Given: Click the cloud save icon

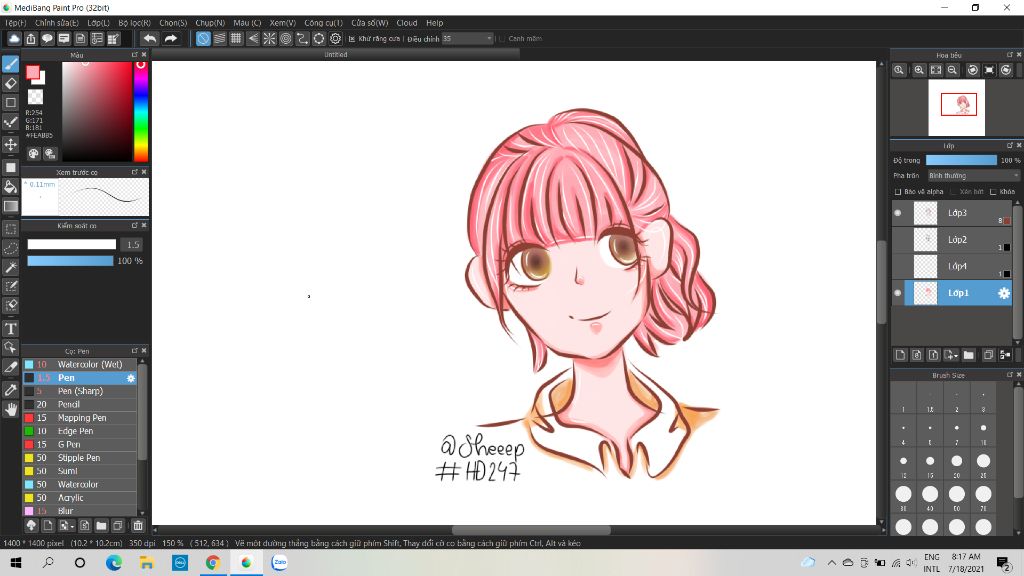Looking at the screenshot, I should [14, 39].
